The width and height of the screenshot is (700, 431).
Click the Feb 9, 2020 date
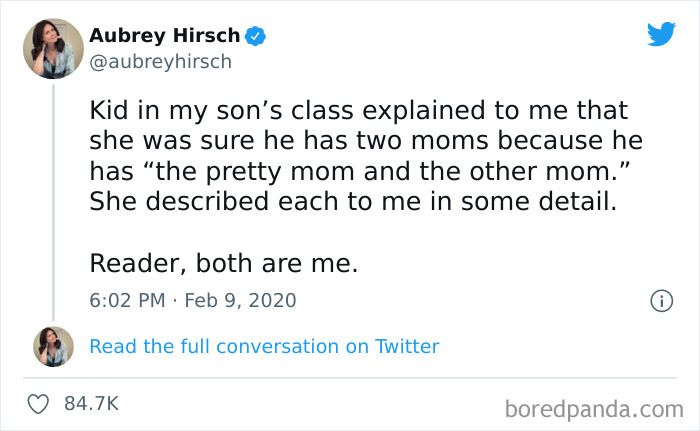pyautogui.click(x=241, y=300)
